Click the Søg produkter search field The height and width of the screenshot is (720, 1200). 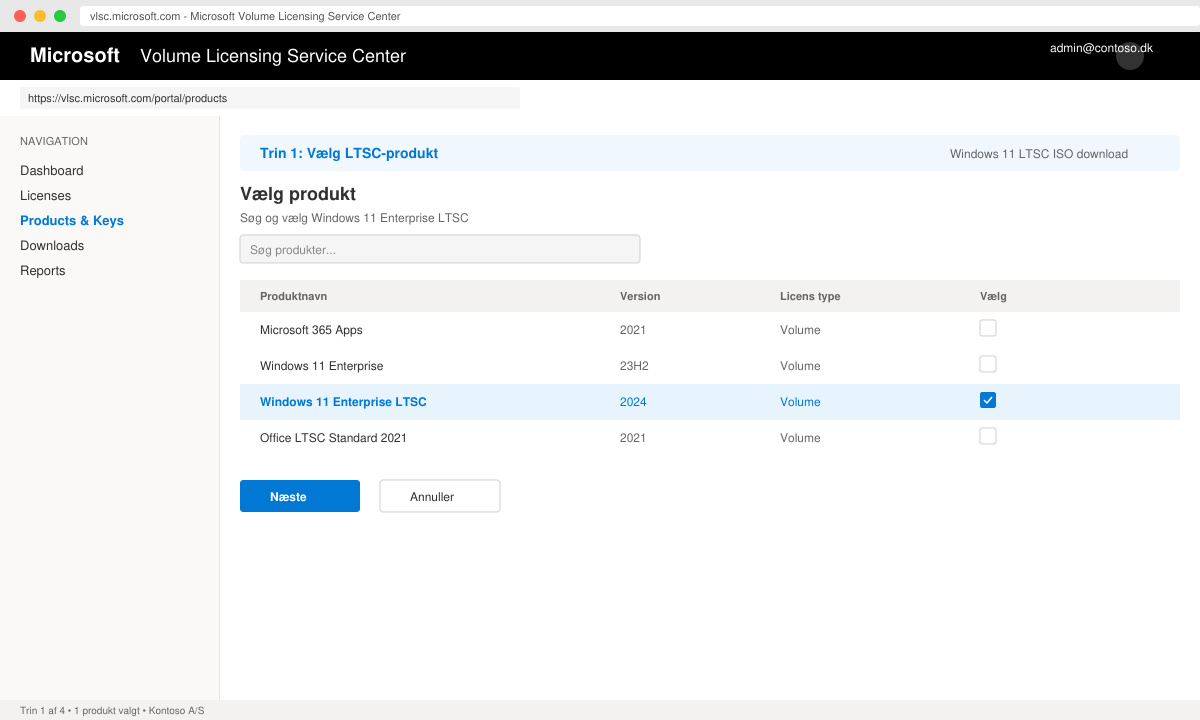pyautogui.click(x=440, y=249)
